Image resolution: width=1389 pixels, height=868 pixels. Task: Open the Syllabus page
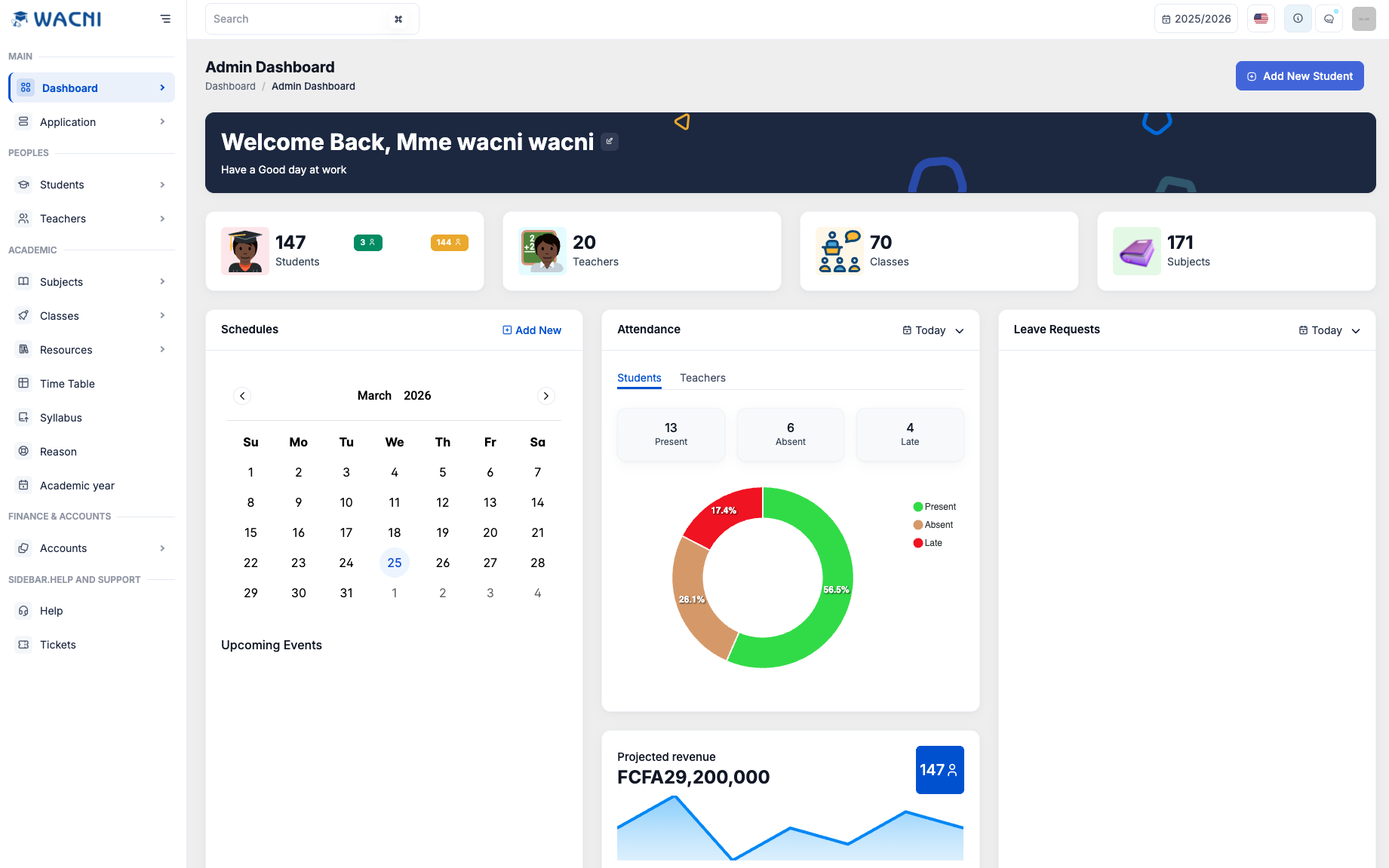pos(60,417)
